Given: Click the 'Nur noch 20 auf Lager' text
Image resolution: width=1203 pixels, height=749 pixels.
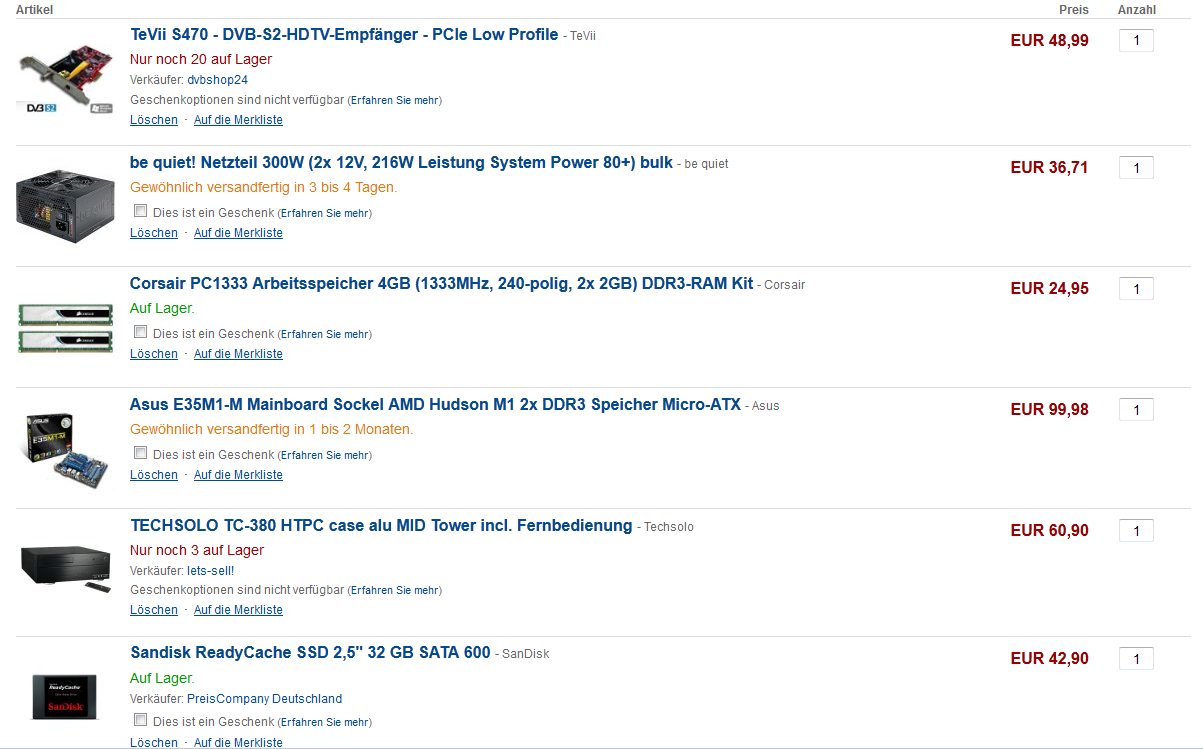Looking at the screenshot, I should coord(201,59).
